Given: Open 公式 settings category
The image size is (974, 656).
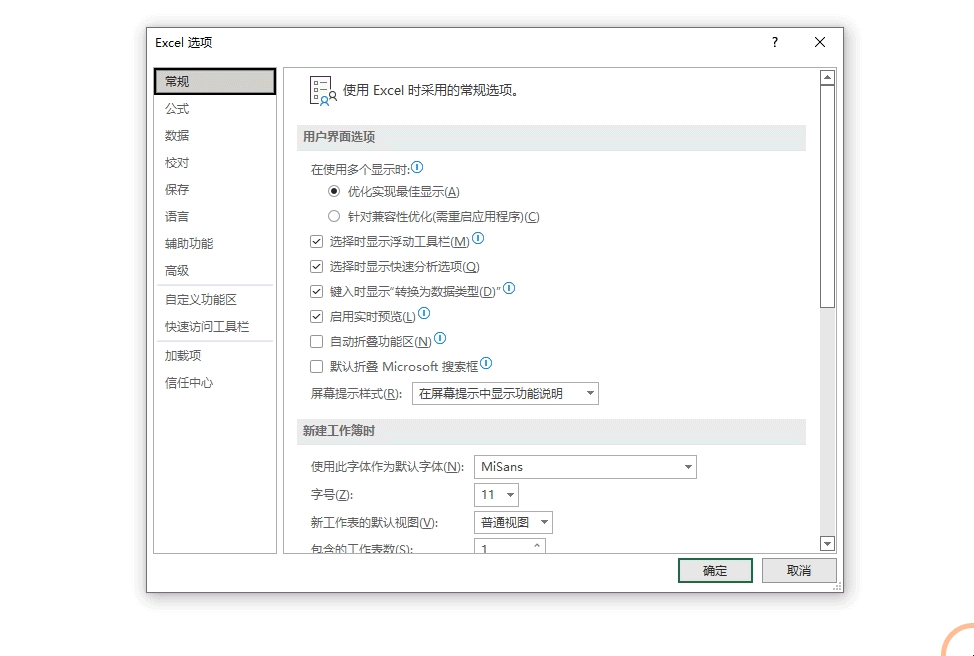Looking at the screenshot, I should pos(215,109).
